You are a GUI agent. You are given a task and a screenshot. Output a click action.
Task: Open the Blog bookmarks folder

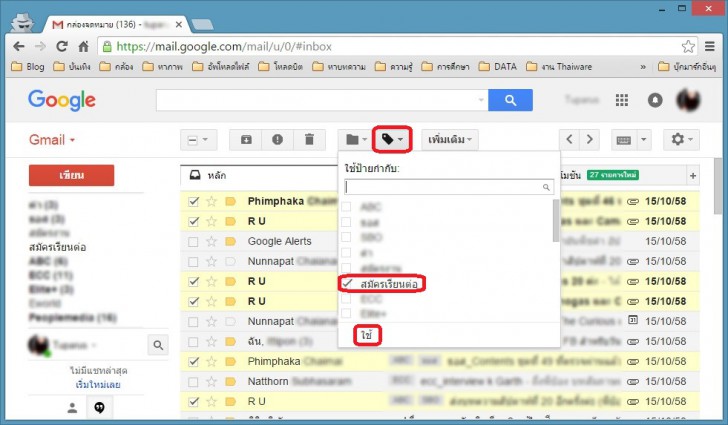[x=28, y=66]
